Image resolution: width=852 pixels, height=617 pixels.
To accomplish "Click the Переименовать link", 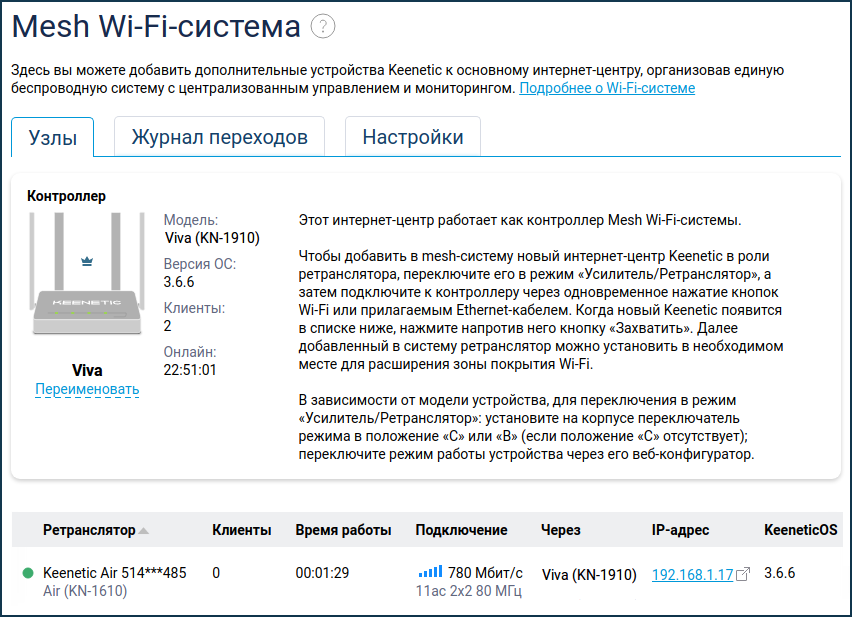I will (x=87, y=389).
